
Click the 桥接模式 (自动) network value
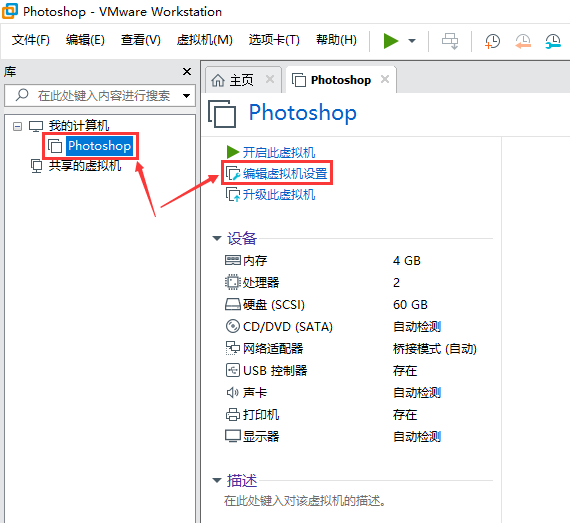435,349
